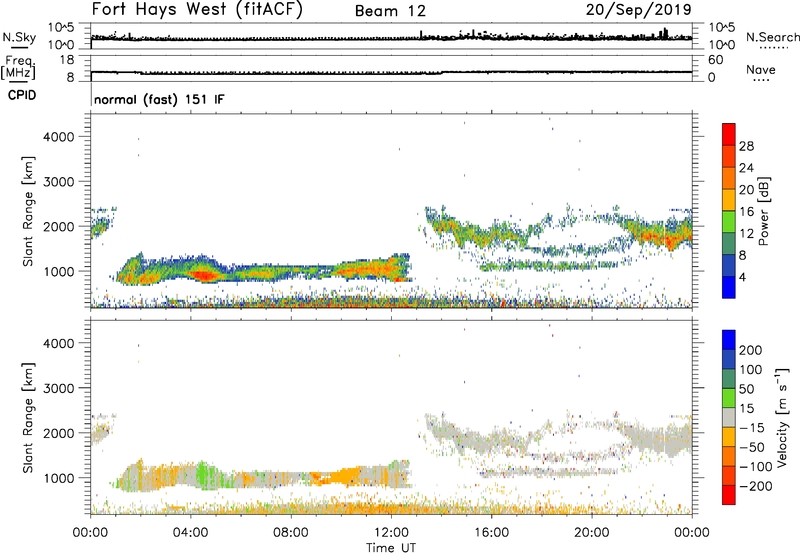
Task: Pick the red bottom segment of Velocity colorbar
Action: (729, 495)
